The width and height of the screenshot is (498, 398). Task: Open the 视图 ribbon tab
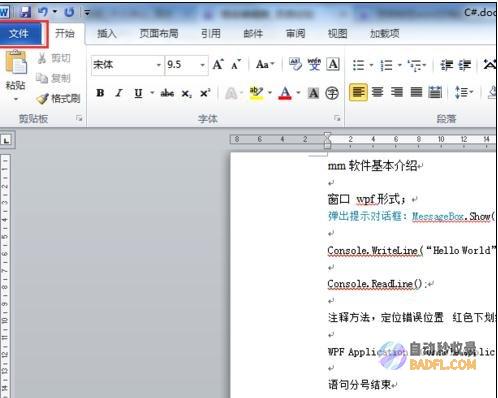coord(337,33)
